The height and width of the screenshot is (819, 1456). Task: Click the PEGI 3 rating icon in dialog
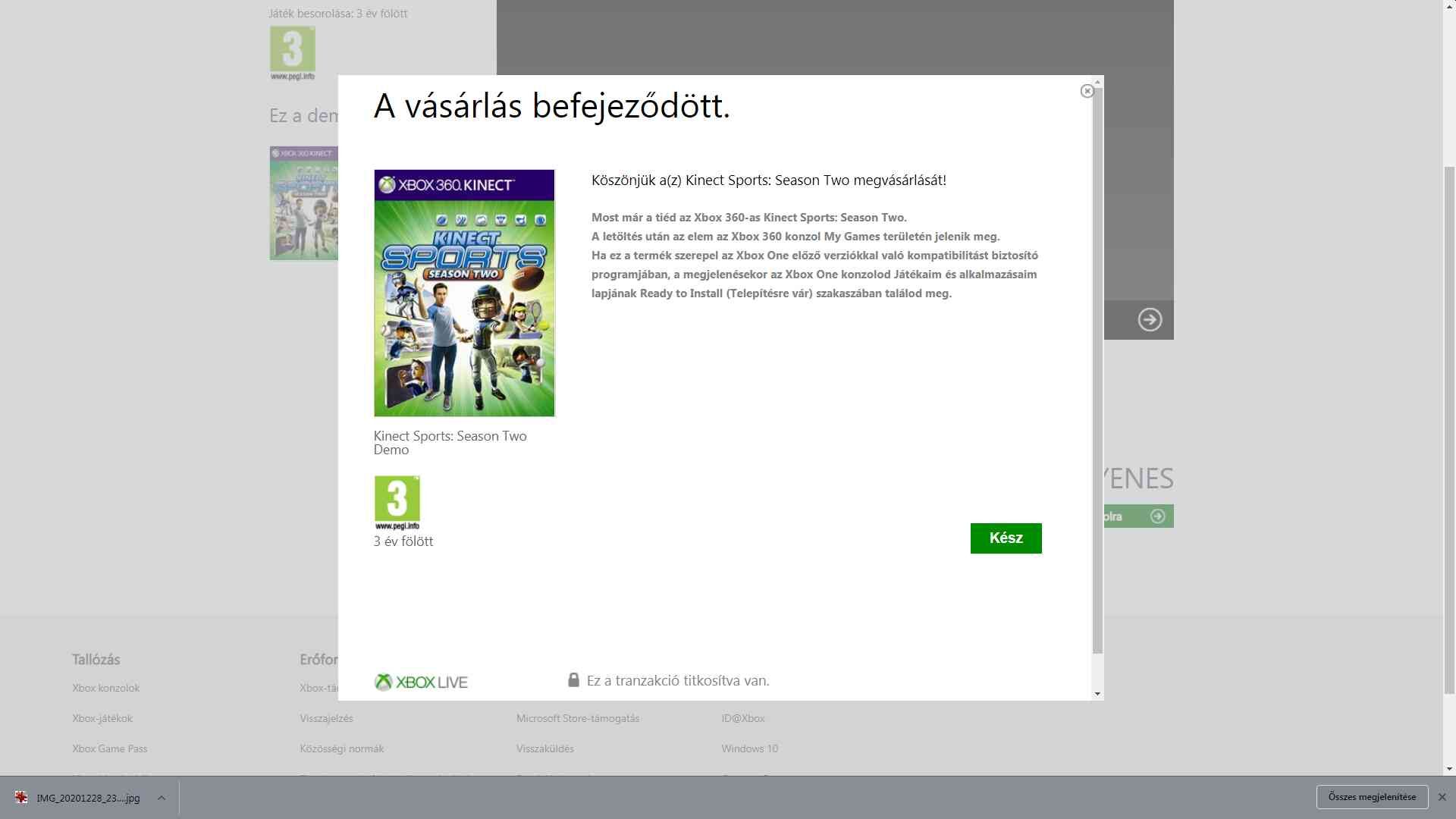click(397, 503)
